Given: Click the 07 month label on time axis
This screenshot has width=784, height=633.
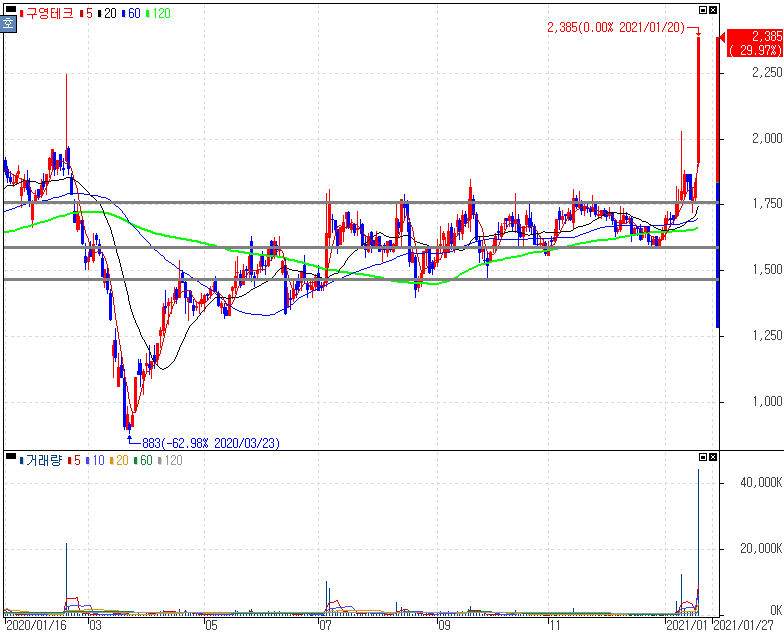Looking at the screenshot, I should click(x=326, y=626).
